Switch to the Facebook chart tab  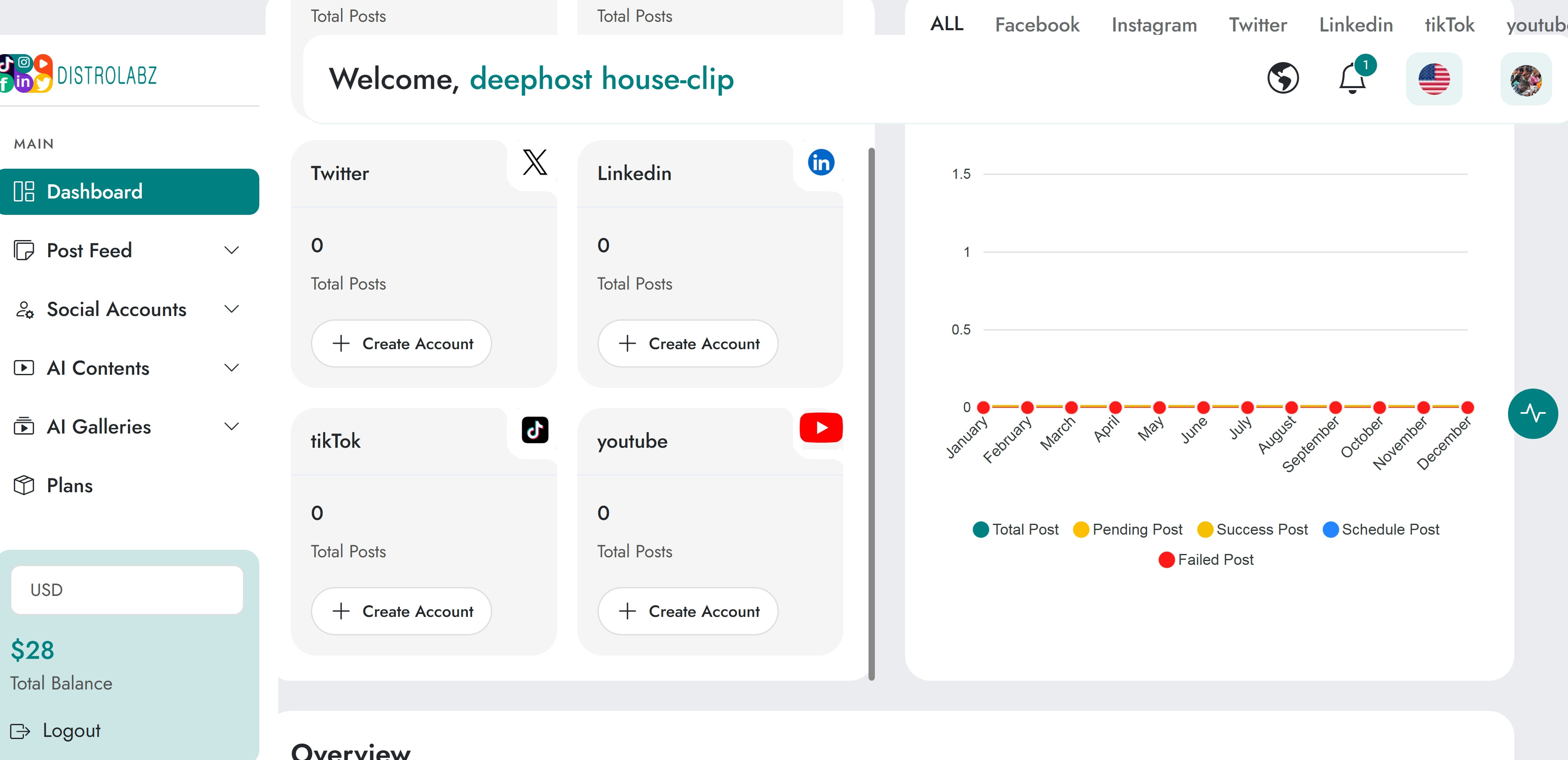coord(1037,25)
